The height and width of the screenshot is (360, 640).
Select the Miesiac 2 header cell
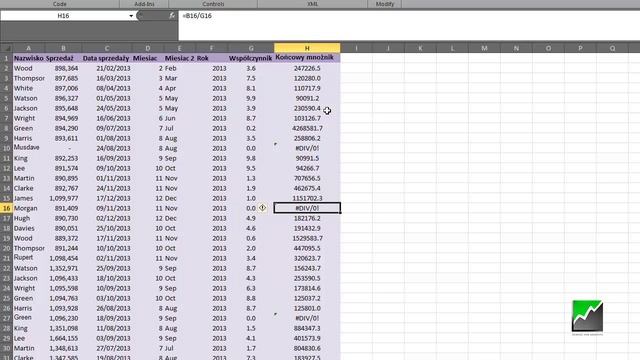[x=180, y=58]
